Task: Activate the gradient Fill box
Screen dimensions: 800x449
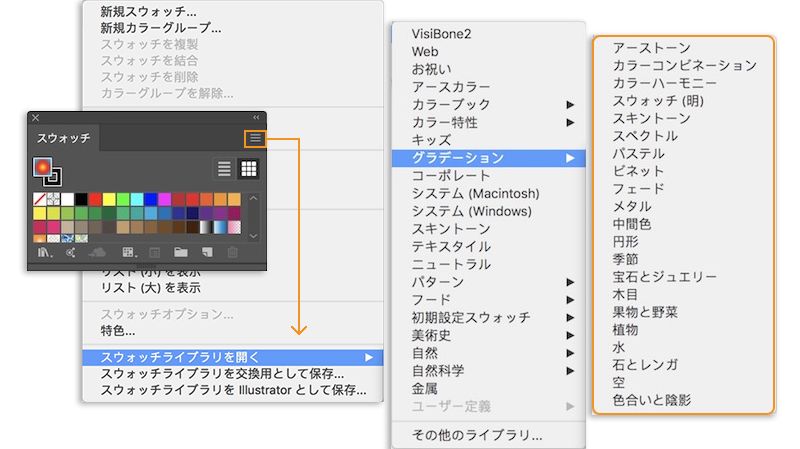Action: tap(42, 167)
